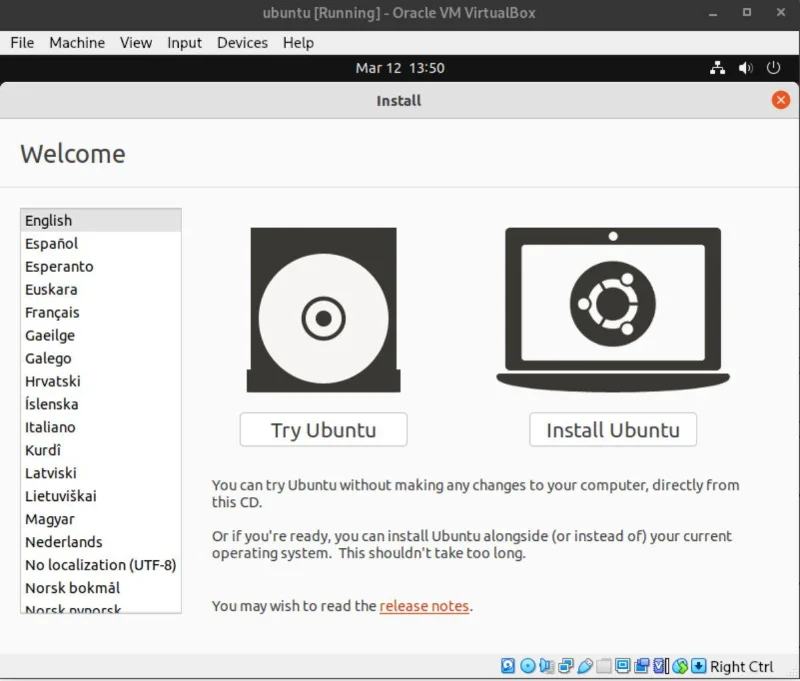800x681 pixels.
Task: Select Español in the language list
Action: point(101,243)
